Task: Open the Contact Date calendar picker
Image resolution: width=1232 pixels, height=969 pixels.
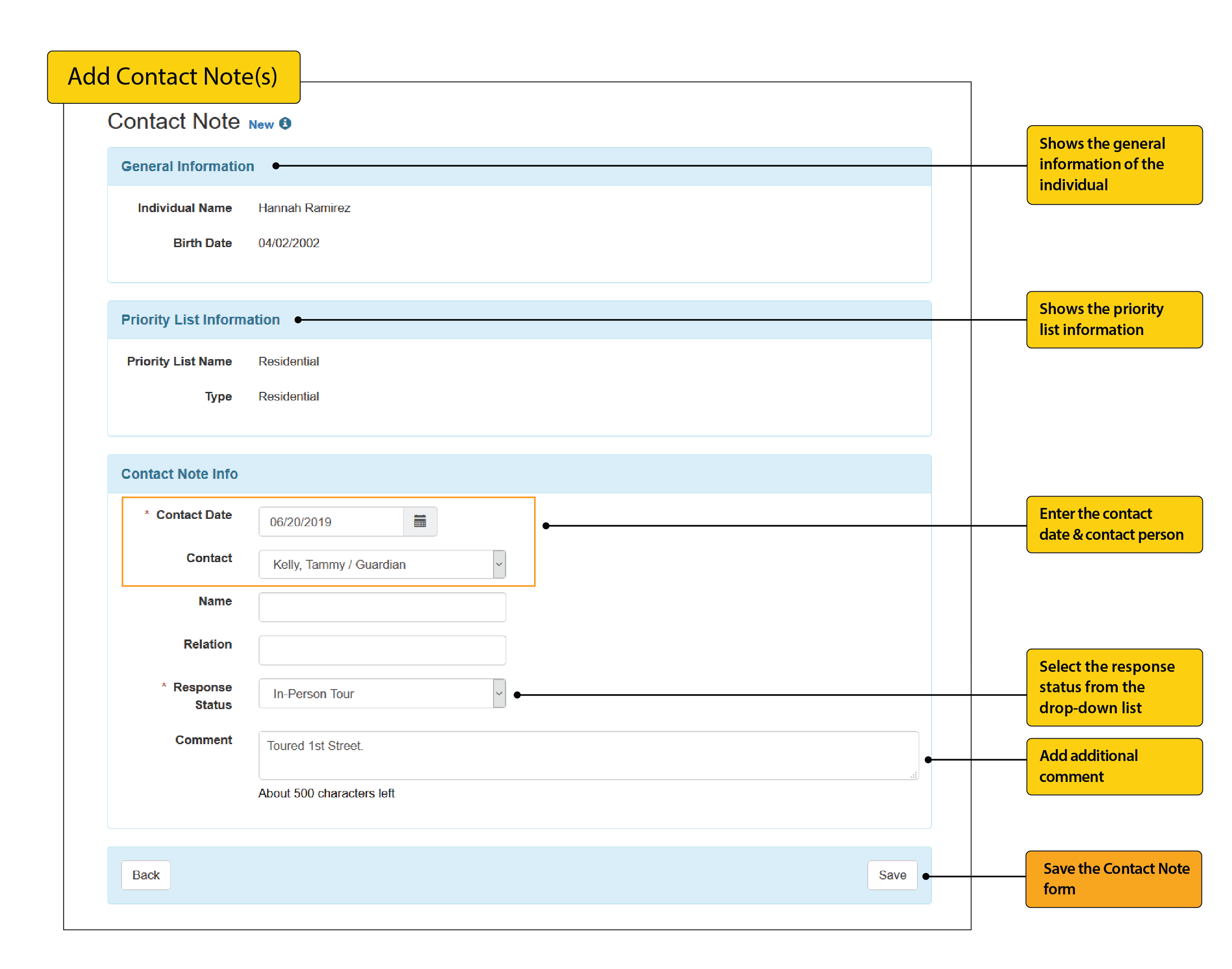Action: 420,522
